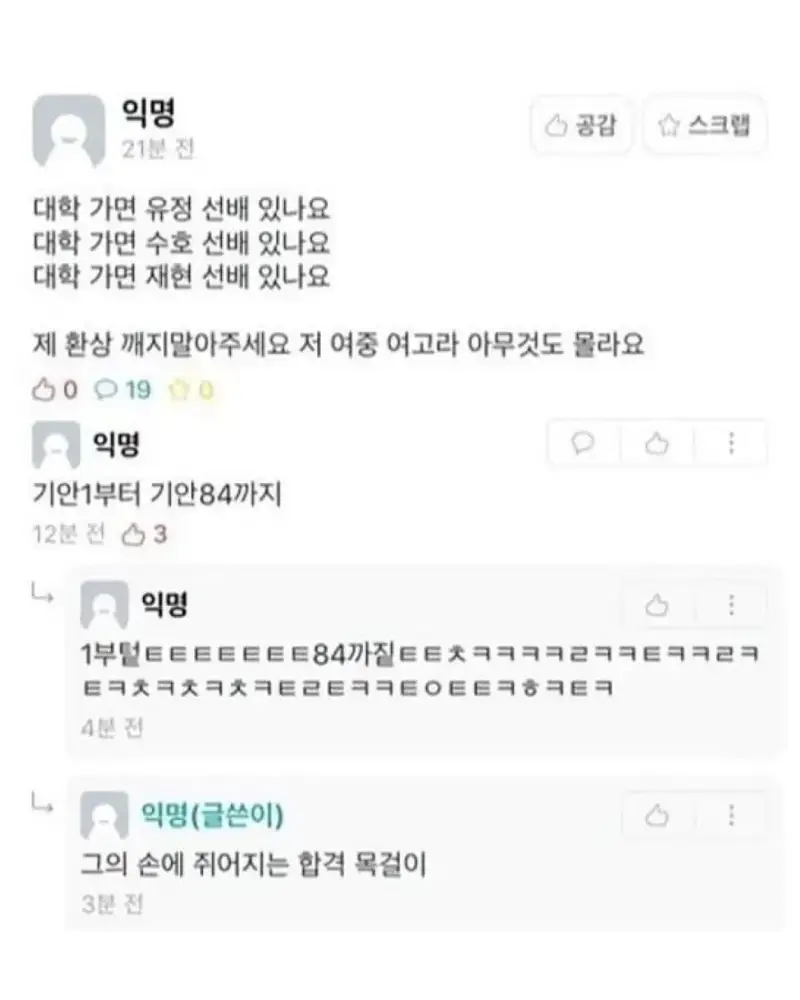Reply using first comment's speech bubble icon
The image size is (800, 1000).
(x=582, y=443)
